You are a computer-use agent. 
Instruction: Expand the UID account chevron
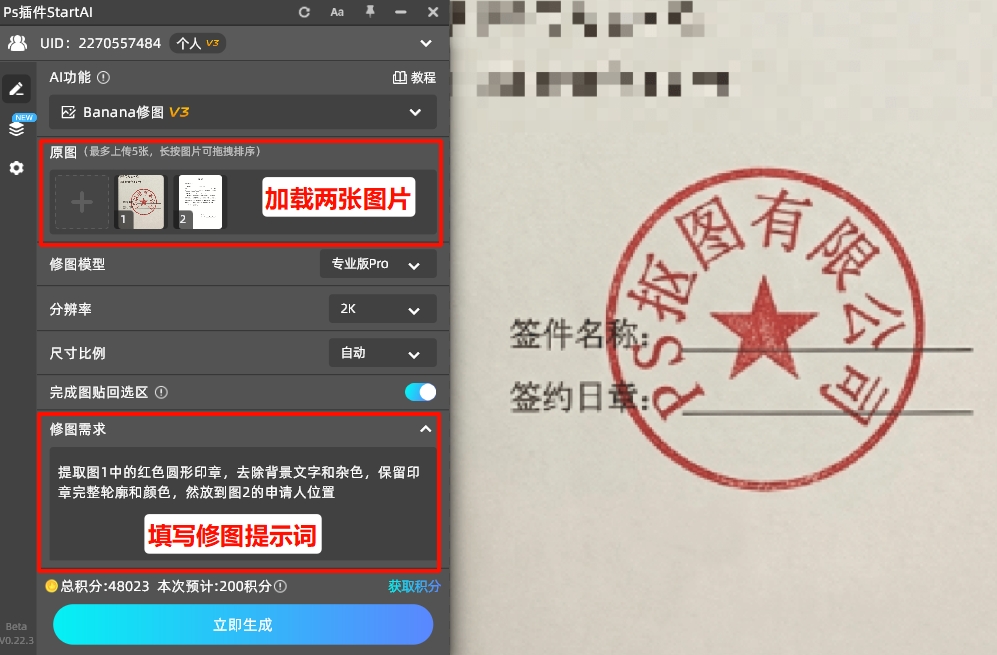coord(425,43)
